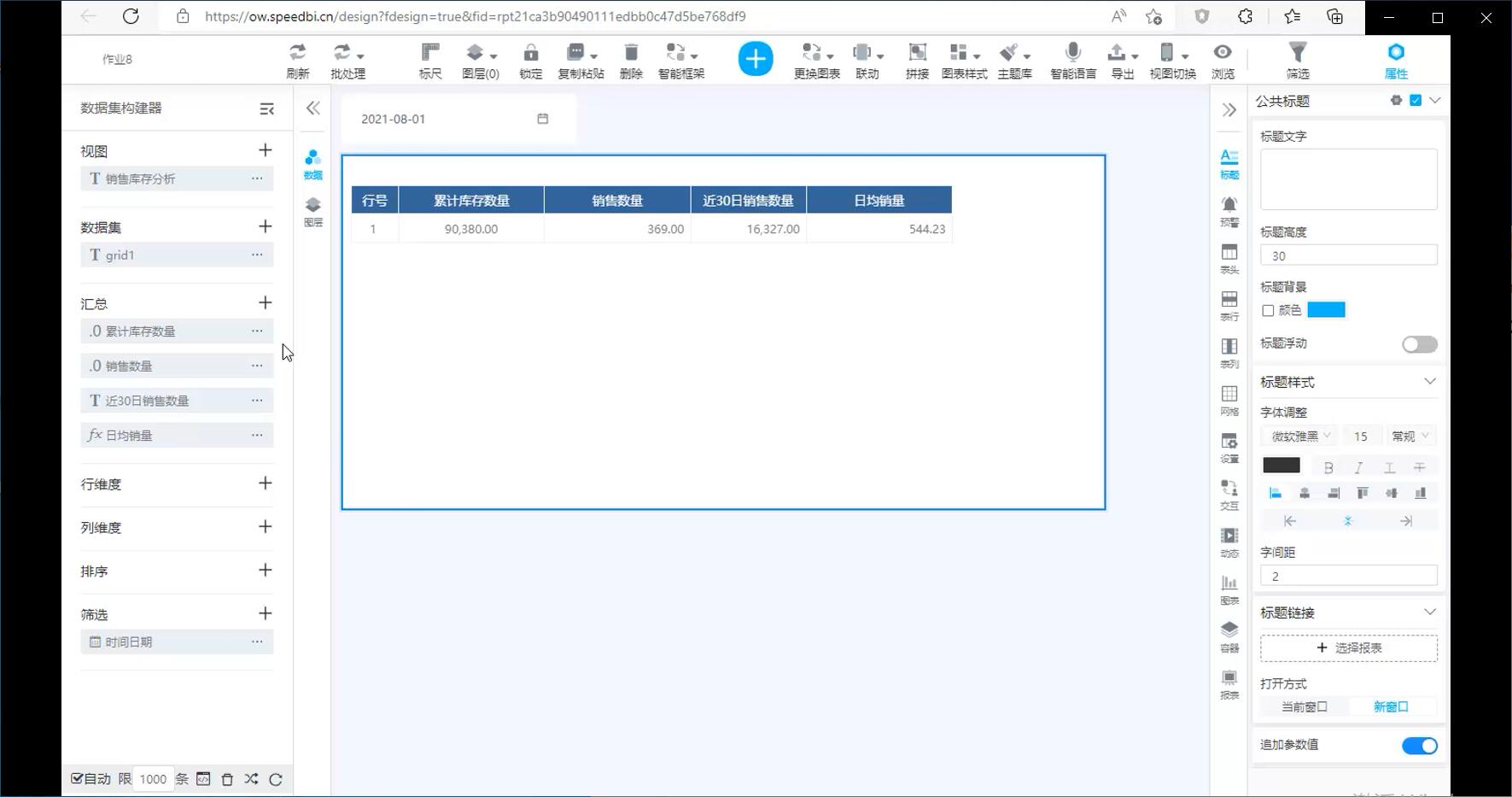Image resolution: width=1512 pixels, height=797 pixels.
Task: Click the blue plus add button
Action: click(755, 59)
